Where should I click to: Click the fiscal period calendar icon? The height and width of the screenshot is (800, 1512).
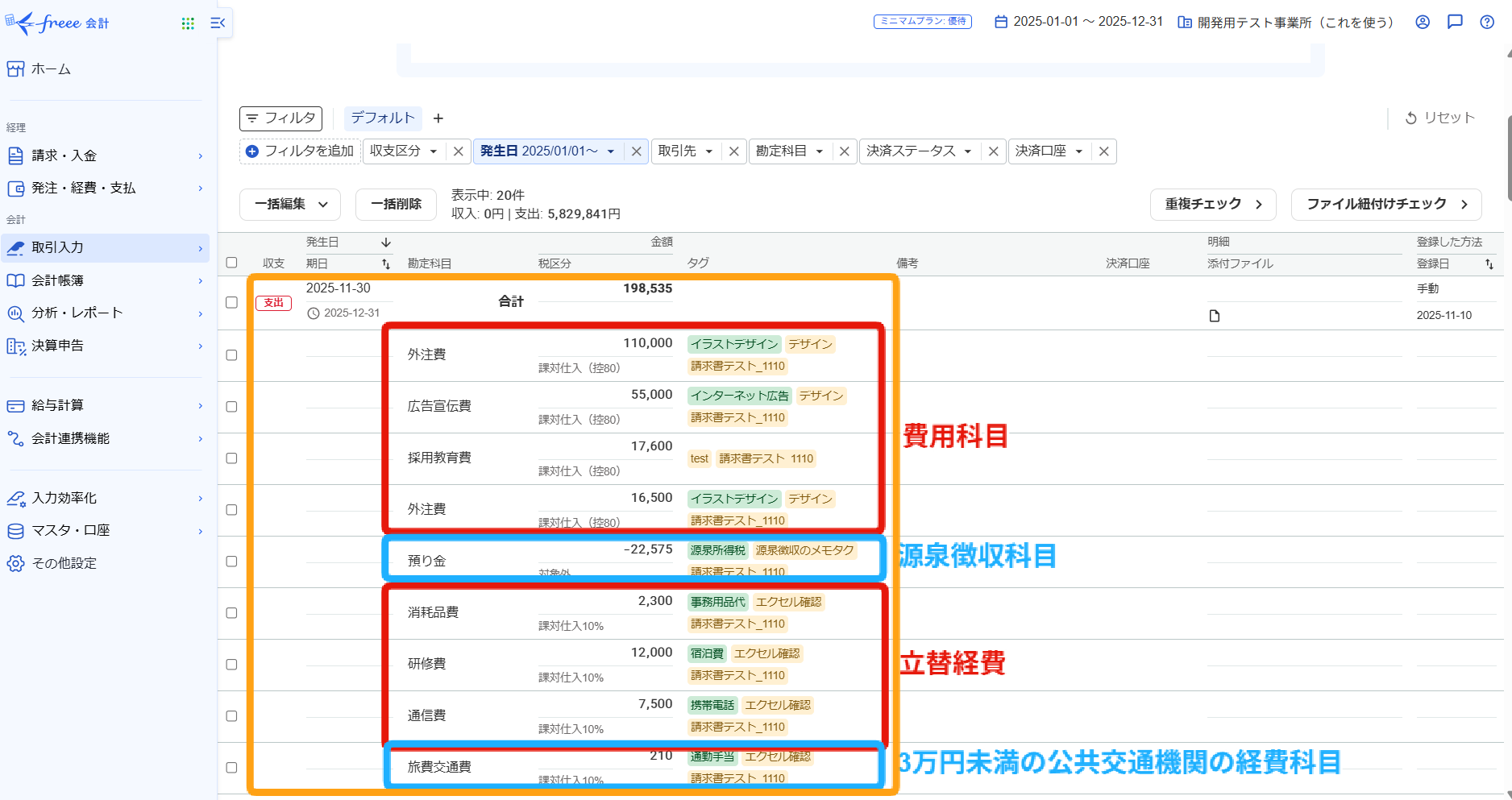point(1001,22)
